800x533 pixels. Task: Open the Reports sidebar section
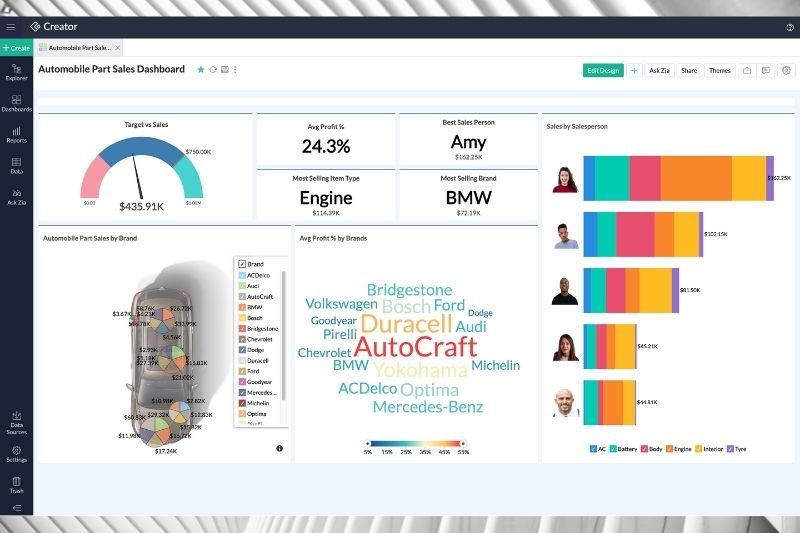[x=16, y=134]
